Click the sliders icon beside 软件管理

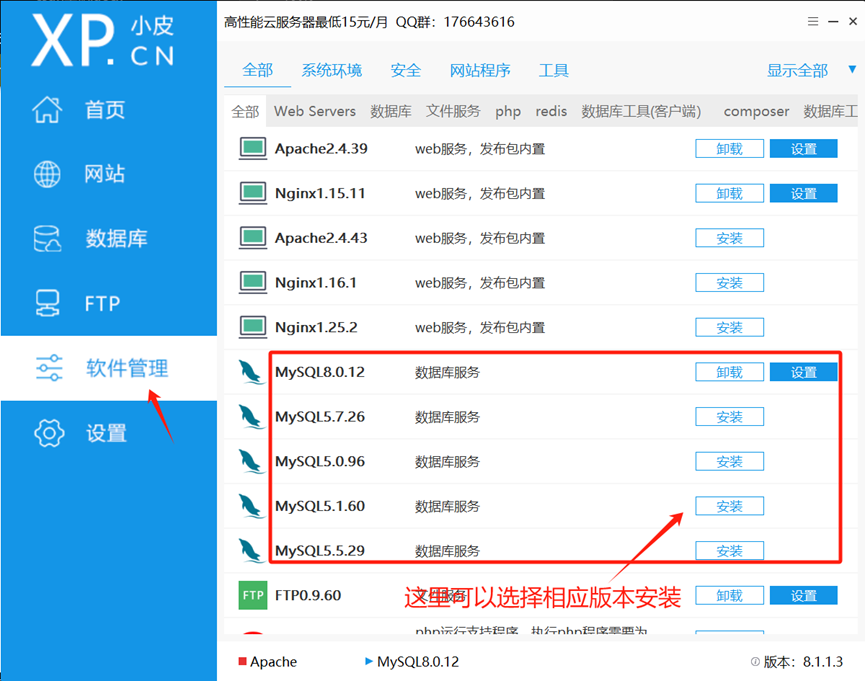[49, 368]
